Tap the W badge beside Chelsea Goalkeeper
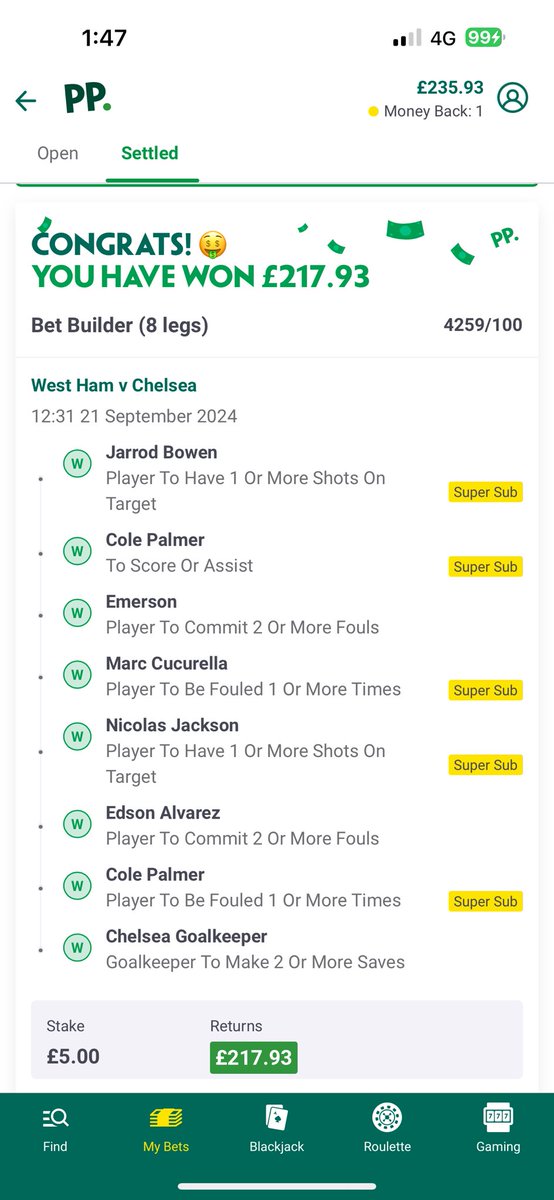Image resolution: width=554 pixels, height=1200 pixels. 77,948
